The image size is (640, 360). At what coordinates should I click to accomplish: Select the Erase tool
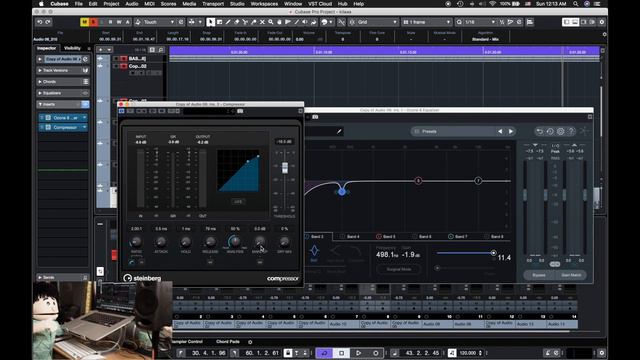tap(236, 22)
